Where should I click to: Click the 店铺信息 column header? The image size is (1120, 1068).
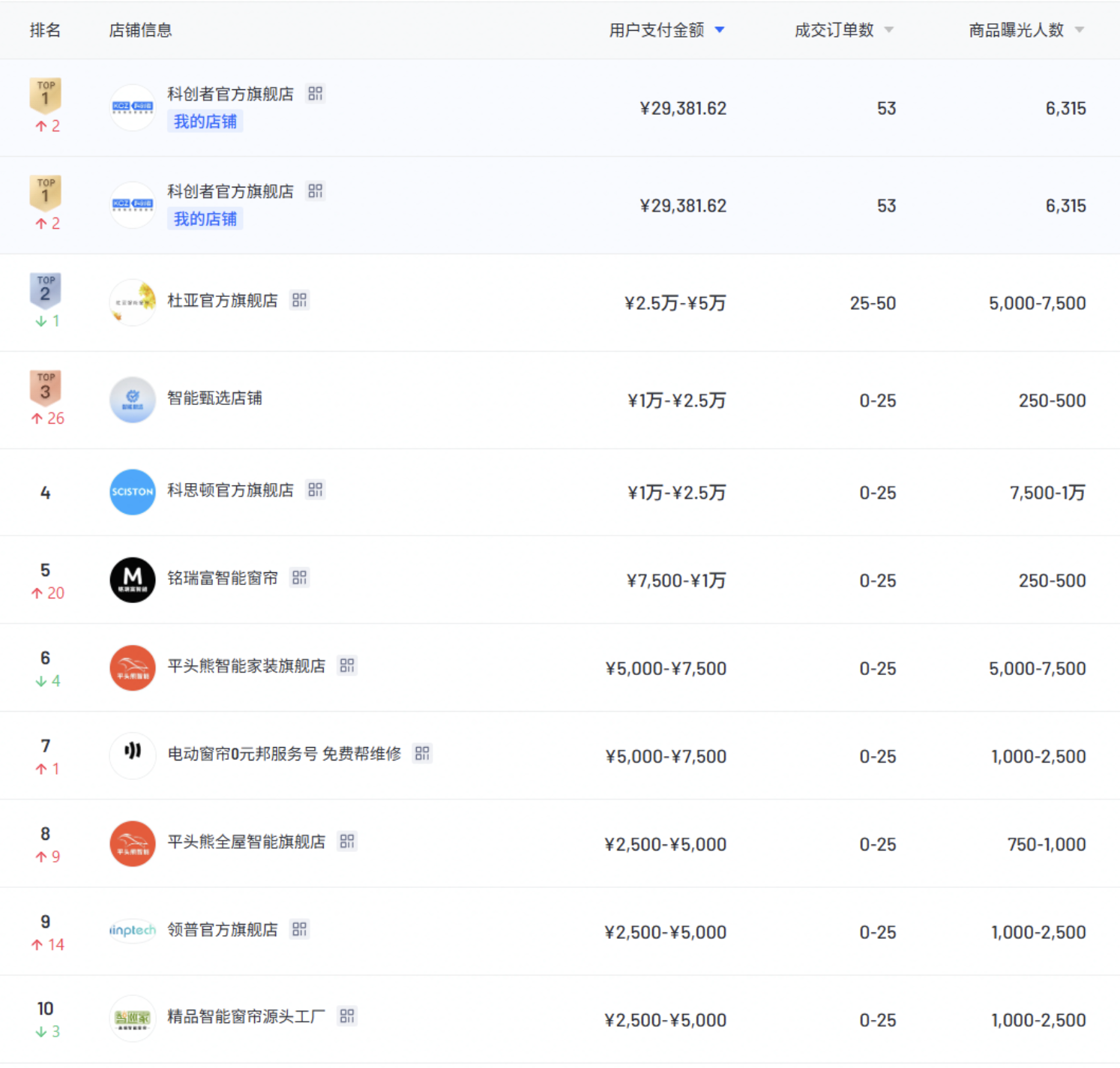point(140,30)
